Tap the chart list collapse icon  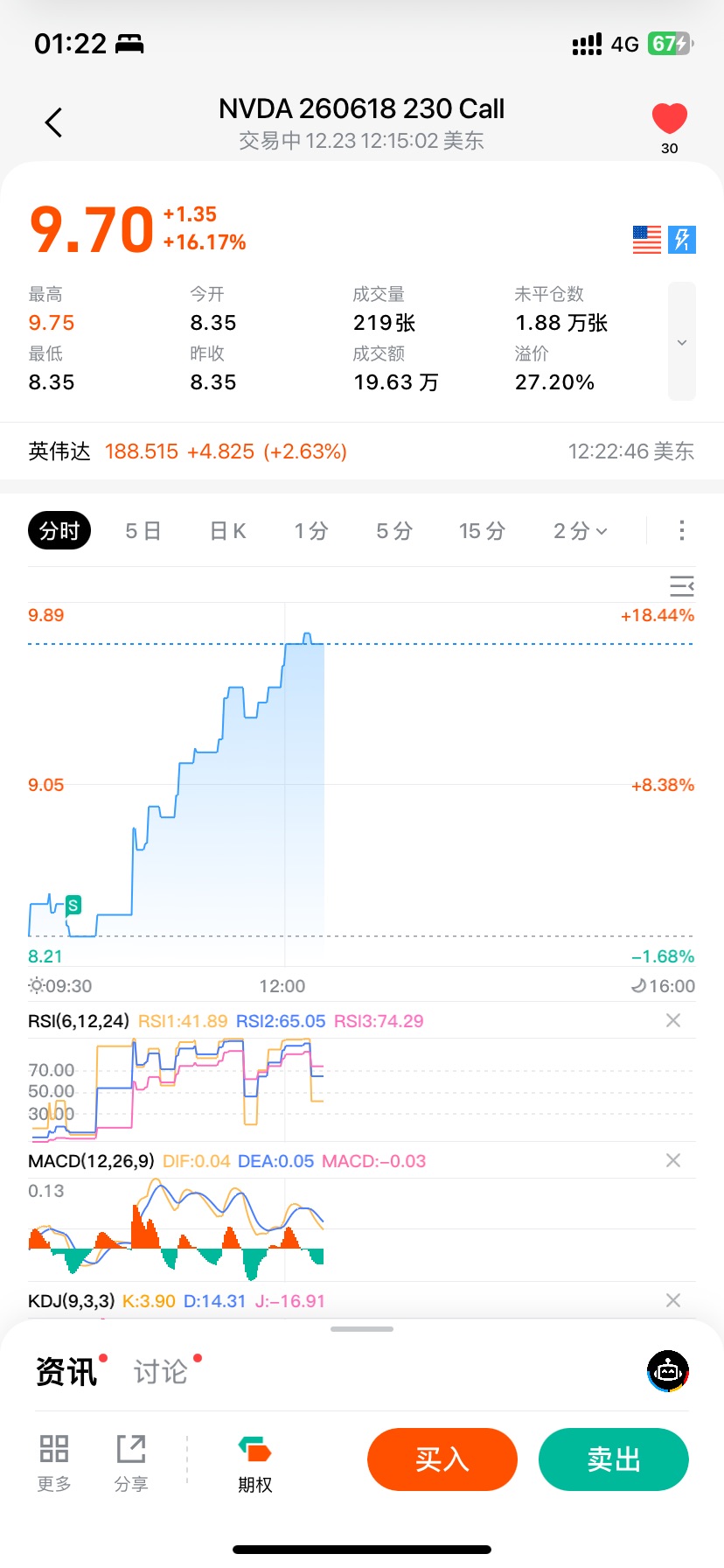tap(681, 585)
